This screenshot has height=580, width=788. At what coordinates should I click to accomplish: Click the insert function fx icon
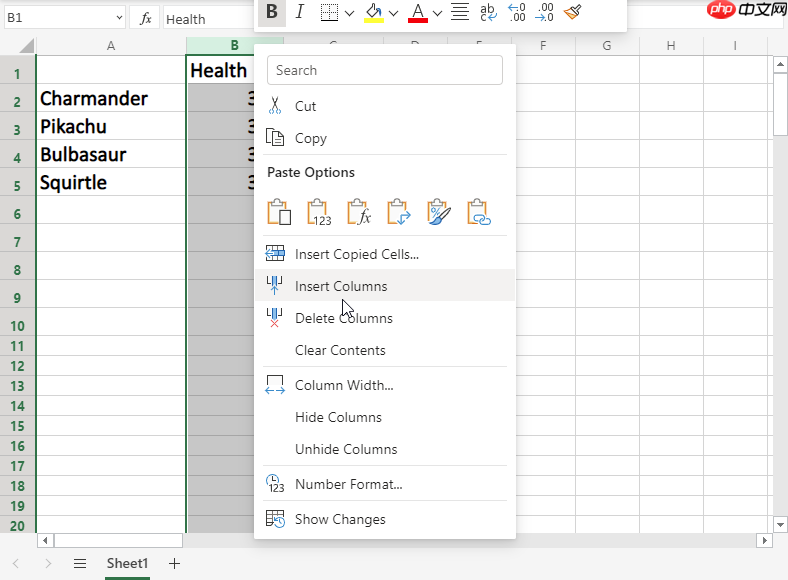(x=145, y=19)
